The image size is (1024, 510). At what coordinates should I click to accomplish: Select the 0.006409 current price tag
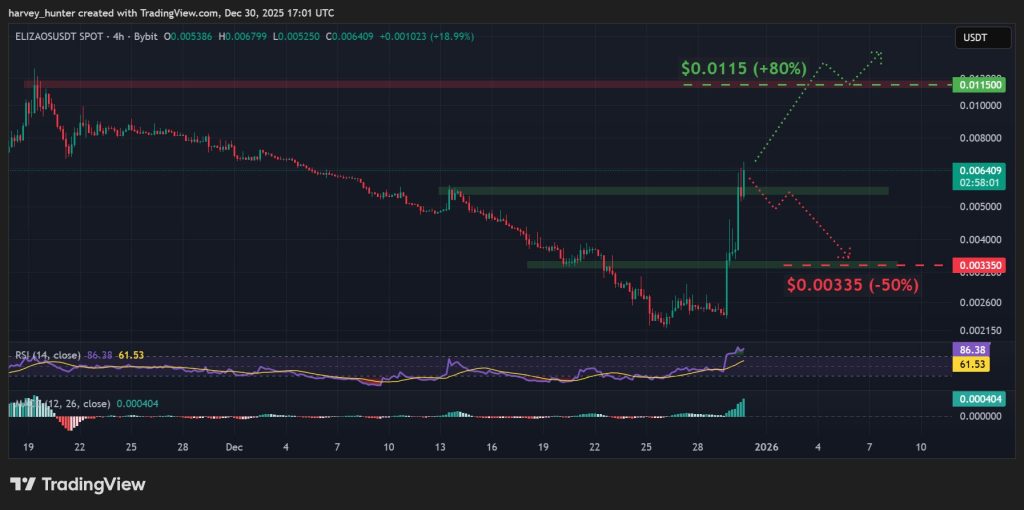[977, 171]
